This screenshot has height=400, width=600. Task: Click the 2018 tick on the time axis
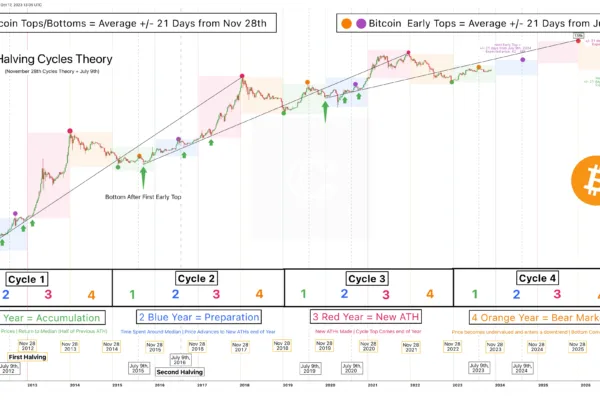point(245,385)
